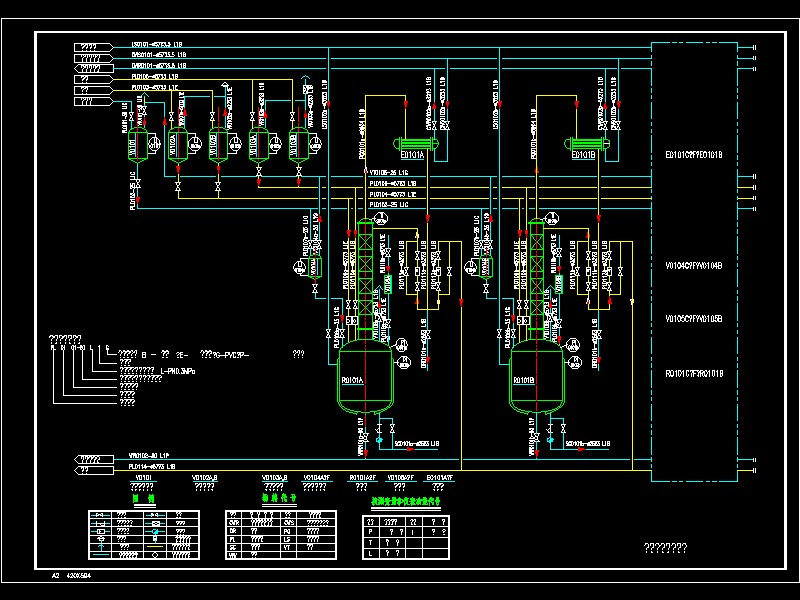800x600 pixels.
Task: Select the dashed box label R0101C
Action: click(x=694, y=373)
